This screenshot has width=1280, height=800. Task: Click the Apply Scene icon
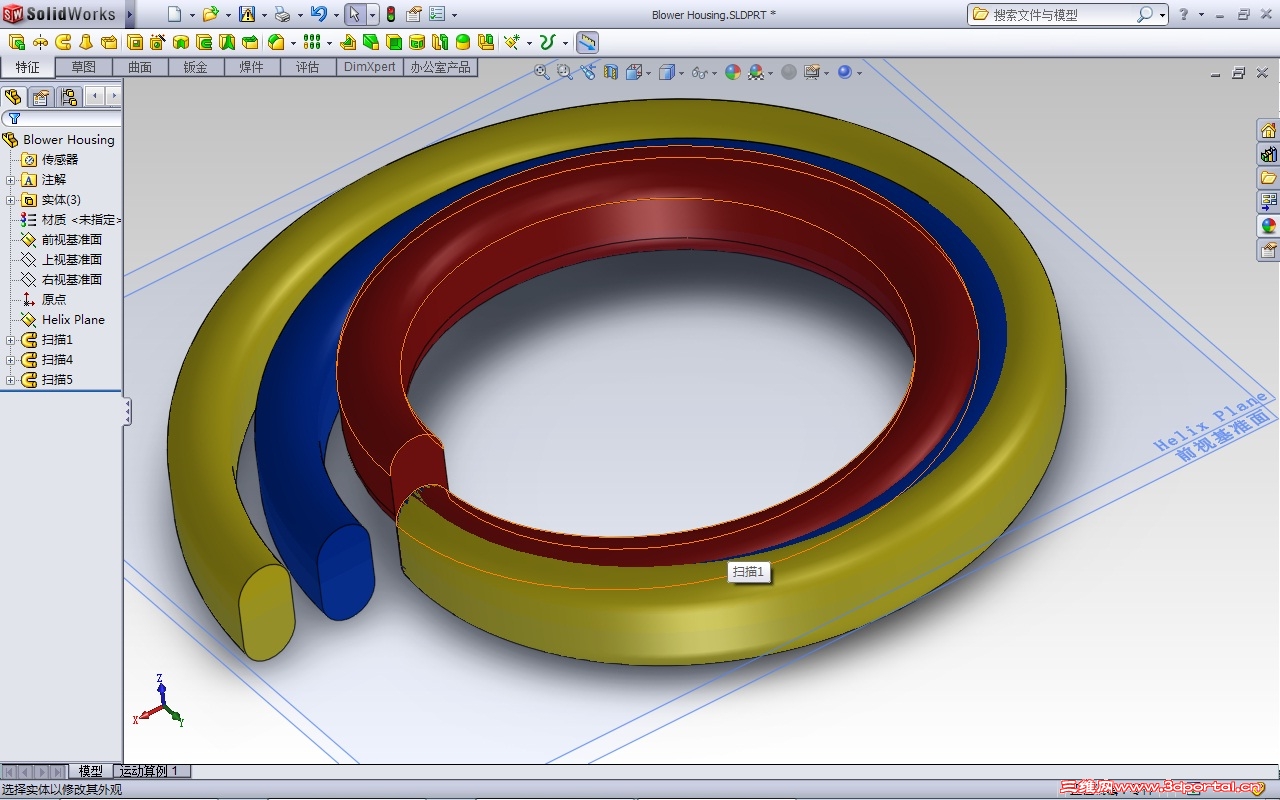(756, 72)
